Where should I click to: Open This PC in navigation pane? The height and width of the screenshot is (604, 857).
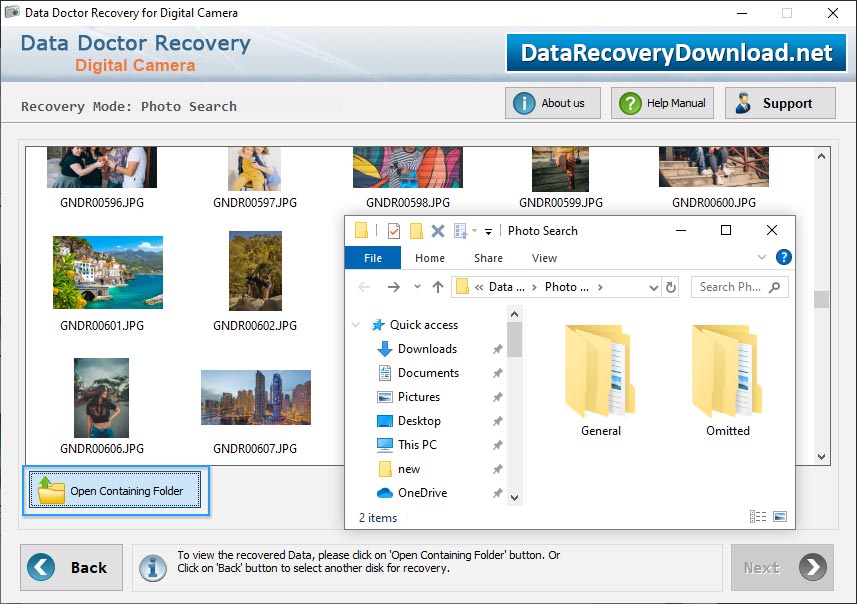(417, 445)
